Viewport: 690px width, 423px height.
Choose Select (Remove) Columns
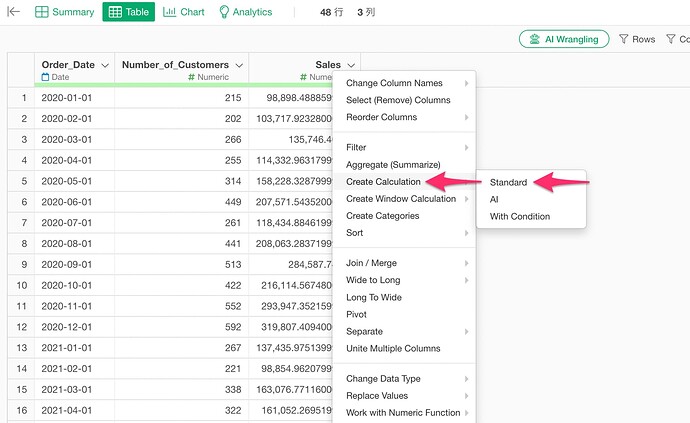pyautogui.click(x=404, y=100)
